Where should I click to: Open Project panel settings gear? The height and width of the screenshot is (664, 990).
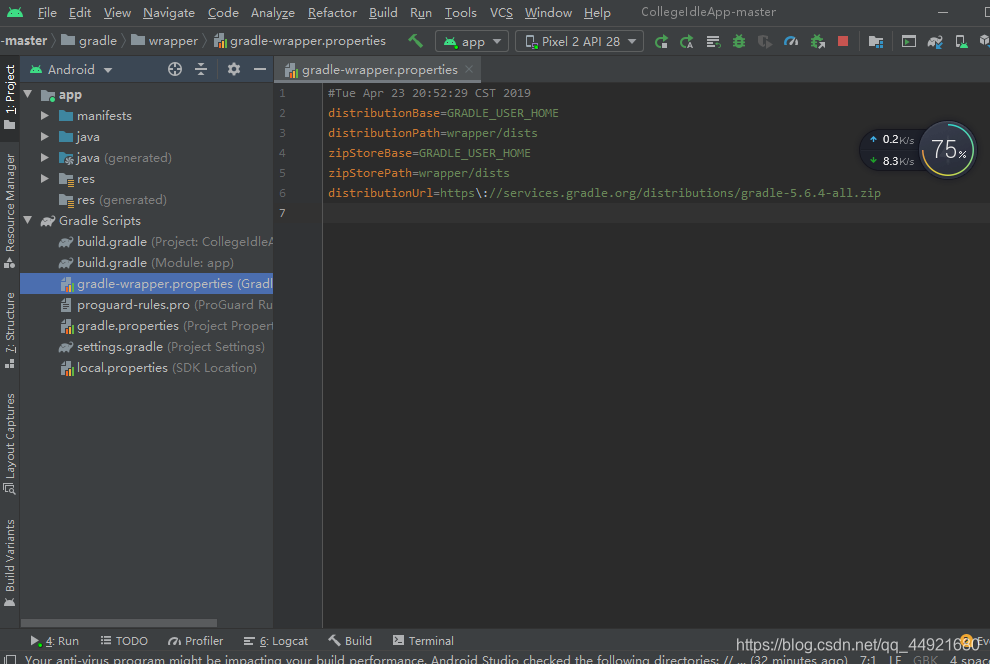234,69
